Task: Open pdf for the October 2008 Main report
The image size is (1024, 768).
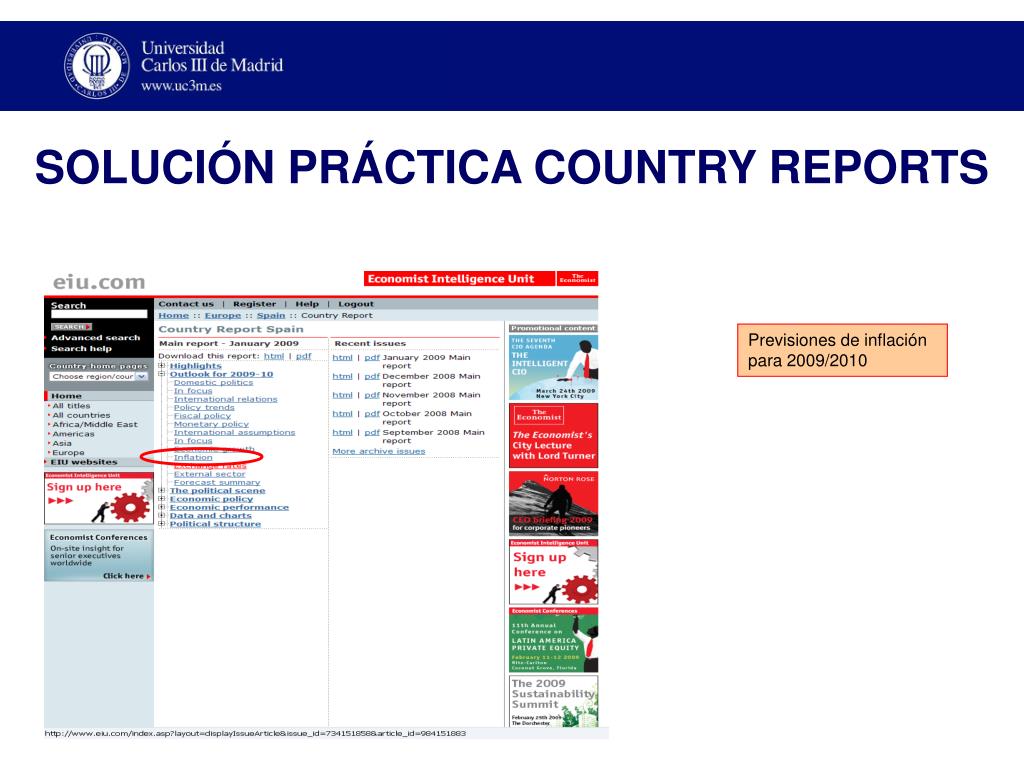Action: coord(372,414)
